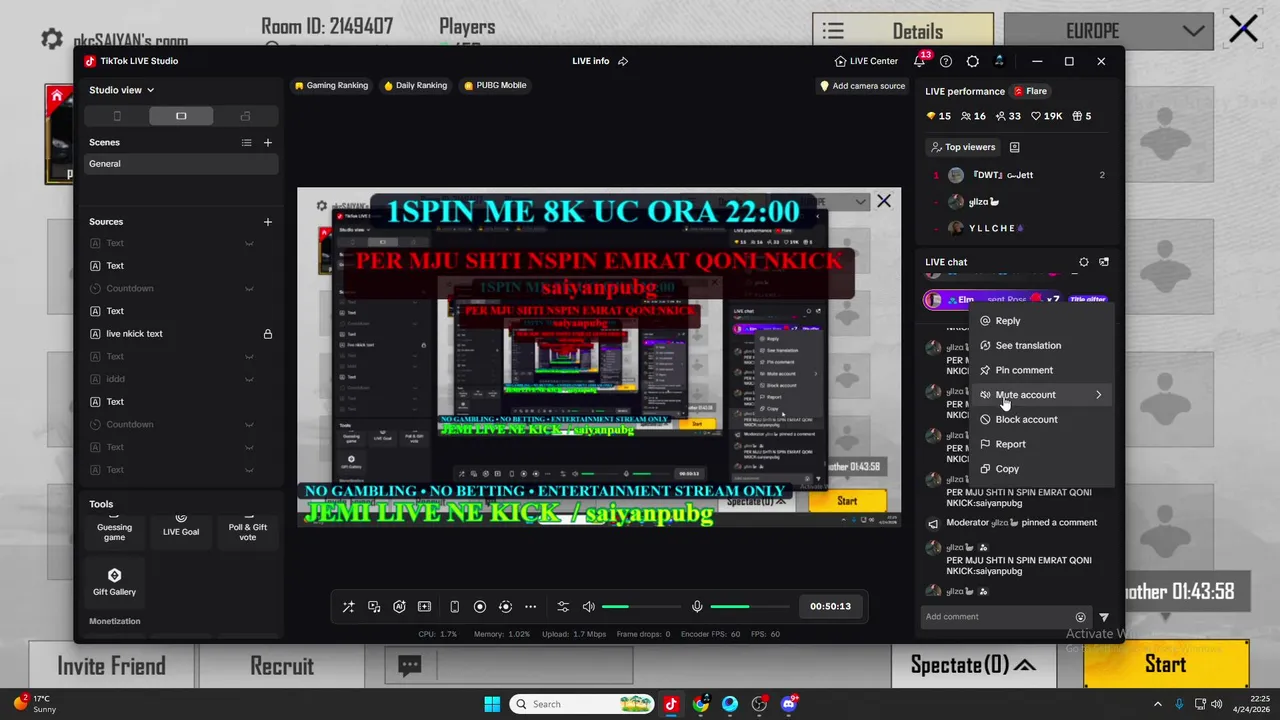Choose See translation in context menu
The height and width of the screenshot is (720, 1280).
tap(1042, 345)
